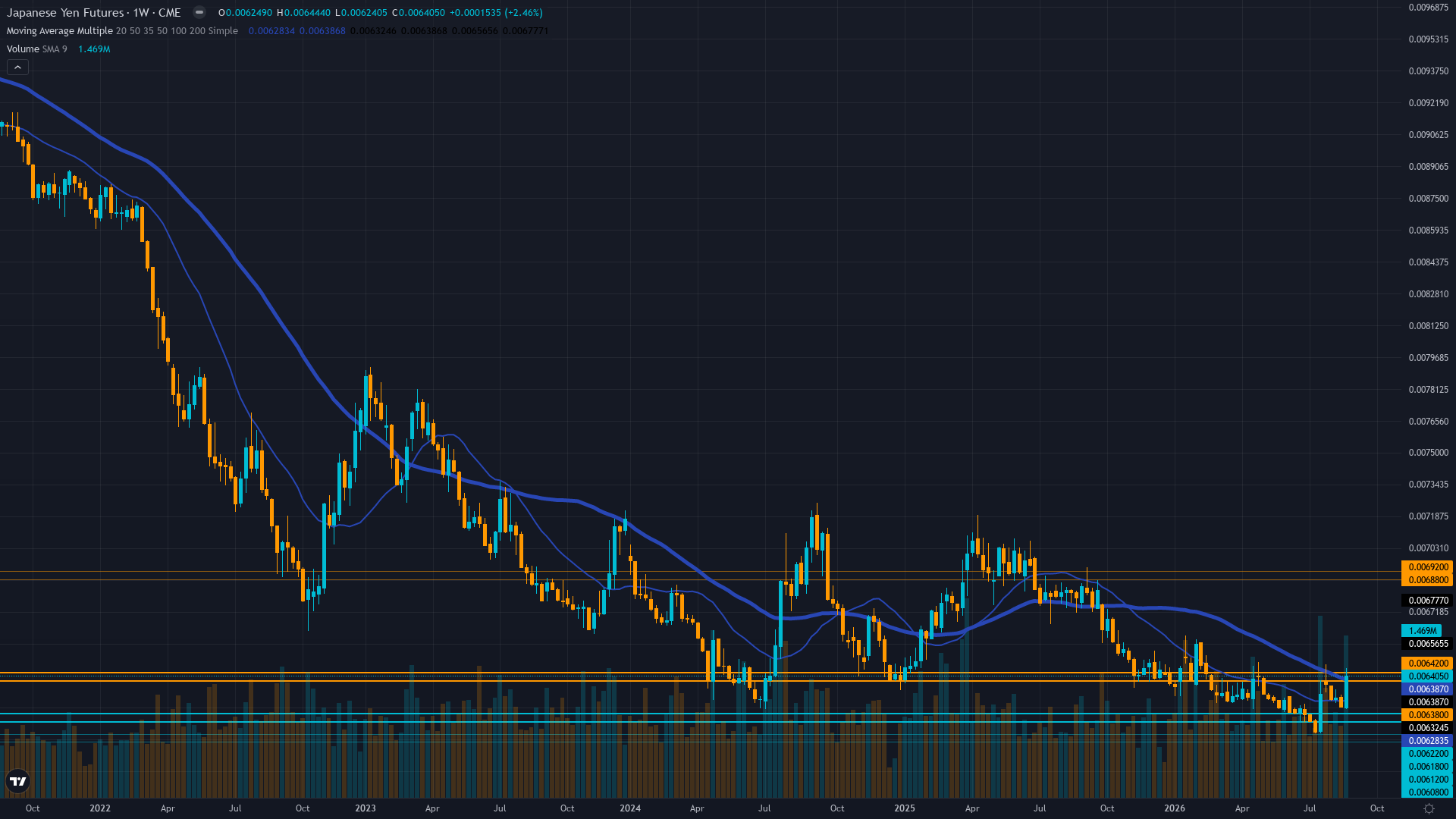Click the 0.0090625 price scale value
Screen dimensions: 1456x819
point(1429,135)
